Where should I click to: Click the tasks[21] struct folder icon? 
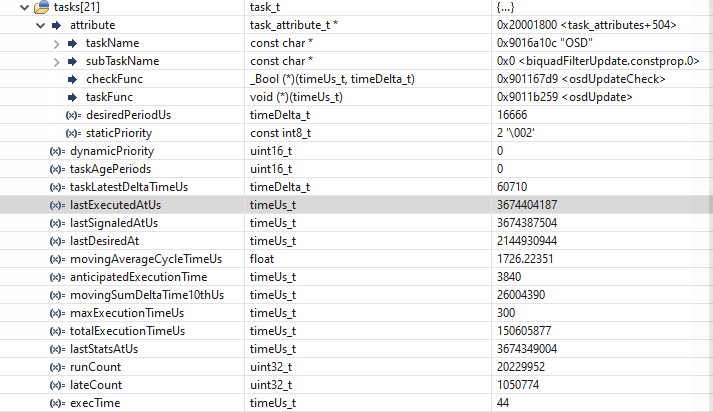coord(41,7)
